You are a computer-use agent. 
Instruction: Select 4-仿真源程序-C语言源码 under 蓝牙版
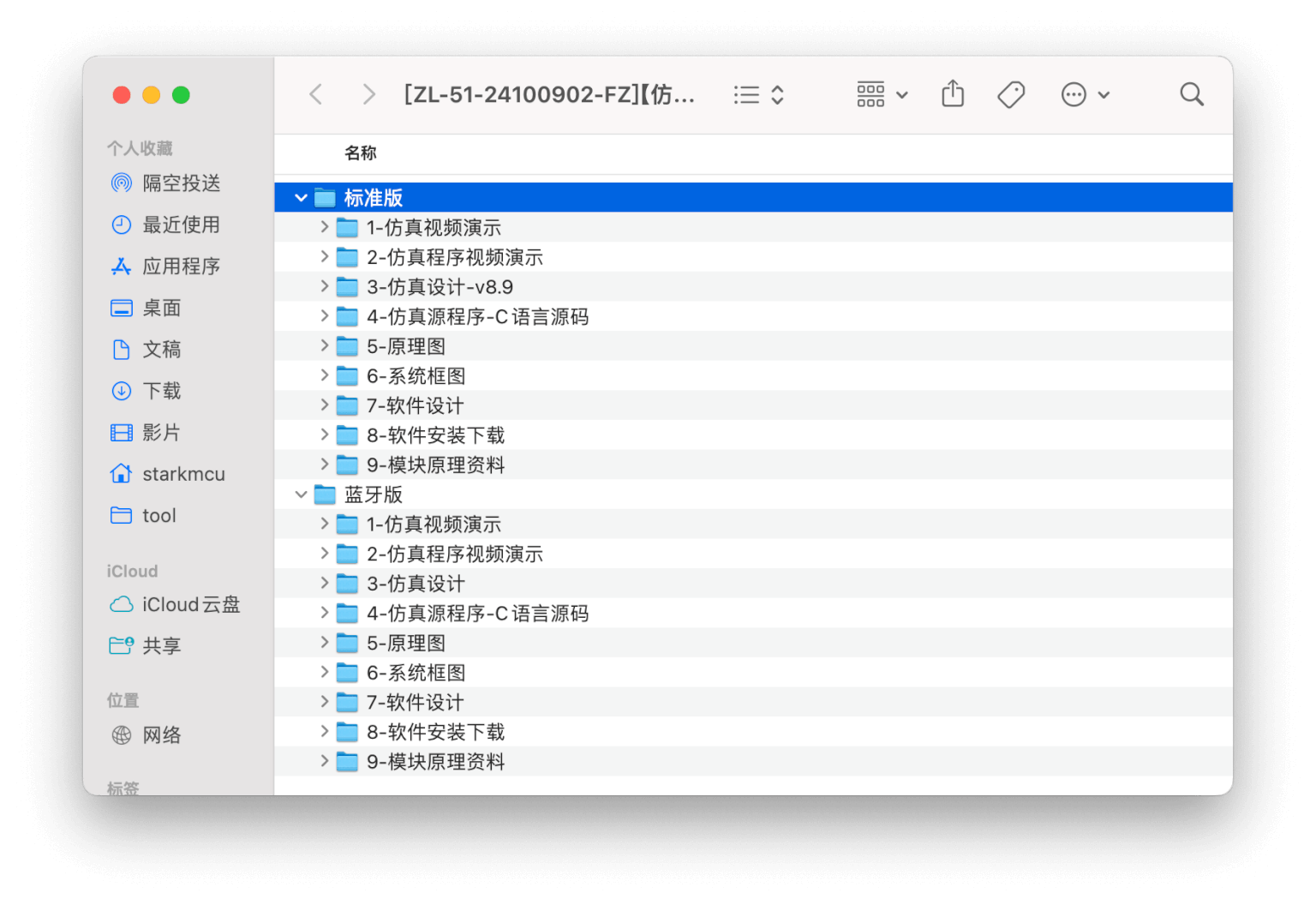[753, 613]
